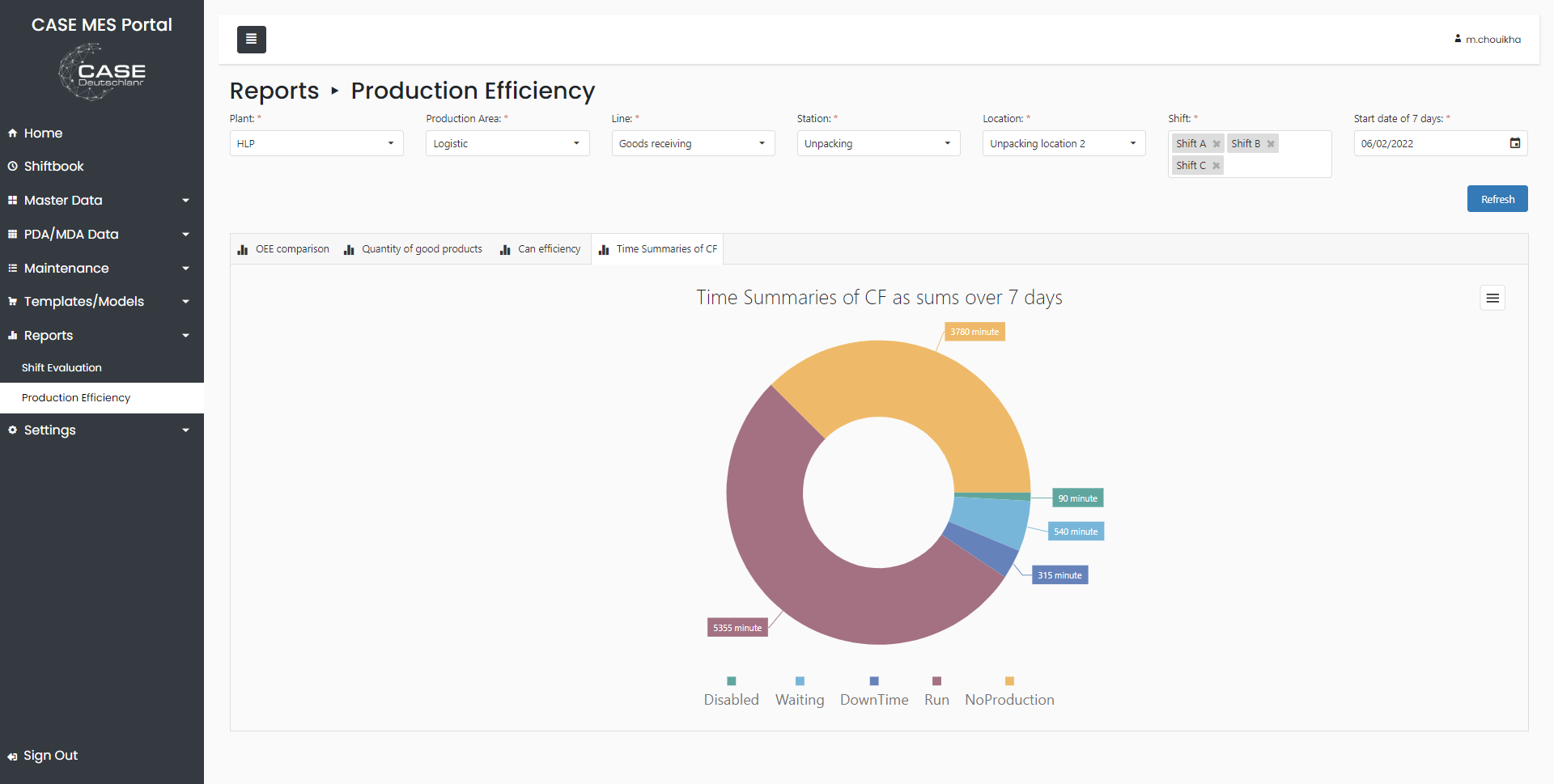Click the CASE MES Portal title
This screenshot has height=784, width=1554.
click(x=102, y=25)
